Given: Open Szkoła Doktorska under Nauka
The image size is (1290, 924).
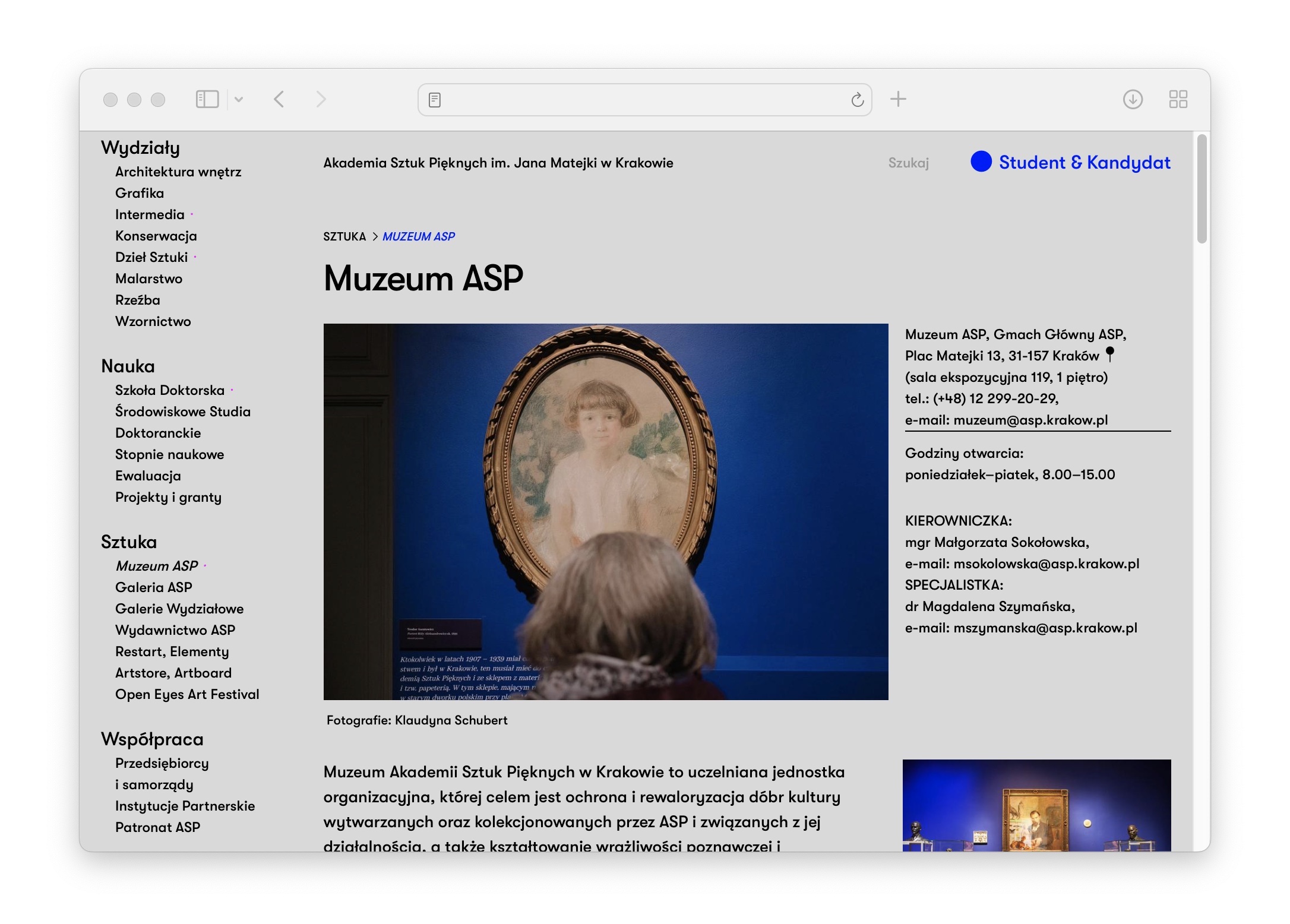Looking at the screenshot, I should (x=170, y=390).
